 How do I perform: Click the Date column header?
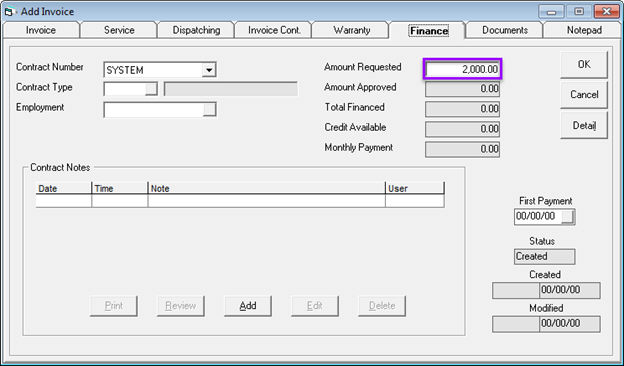[x=64, y=188]
